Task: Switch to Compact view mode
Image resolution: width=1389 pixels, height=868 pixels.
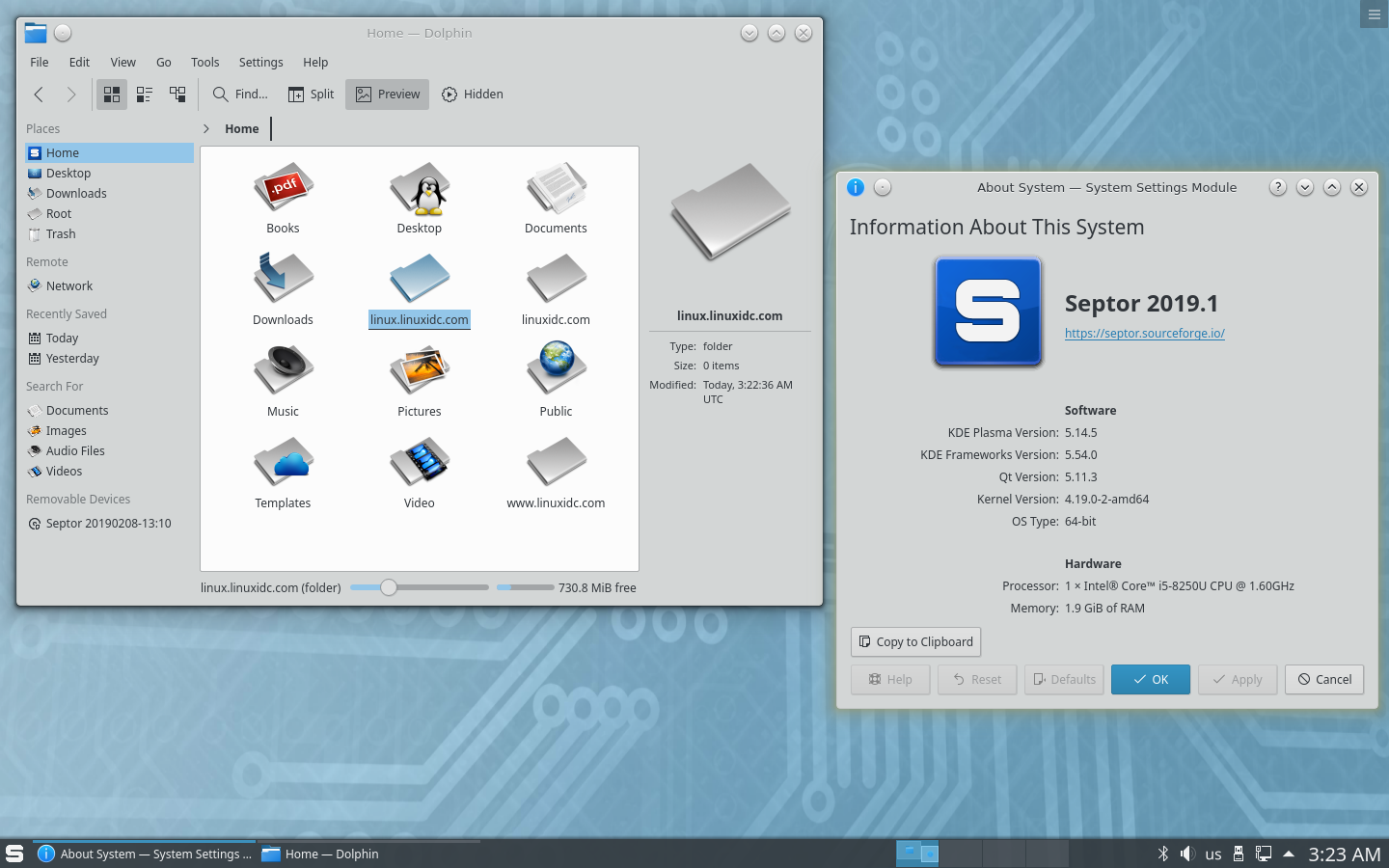Action: [145, 95]
